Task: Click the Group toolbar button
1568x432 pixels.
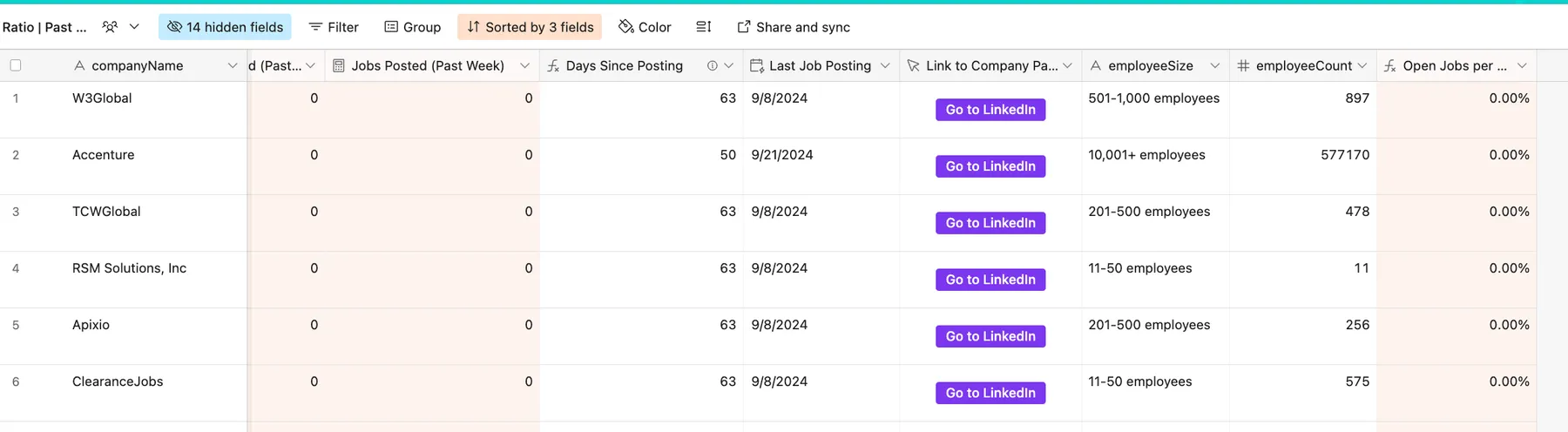Action: 413,27
